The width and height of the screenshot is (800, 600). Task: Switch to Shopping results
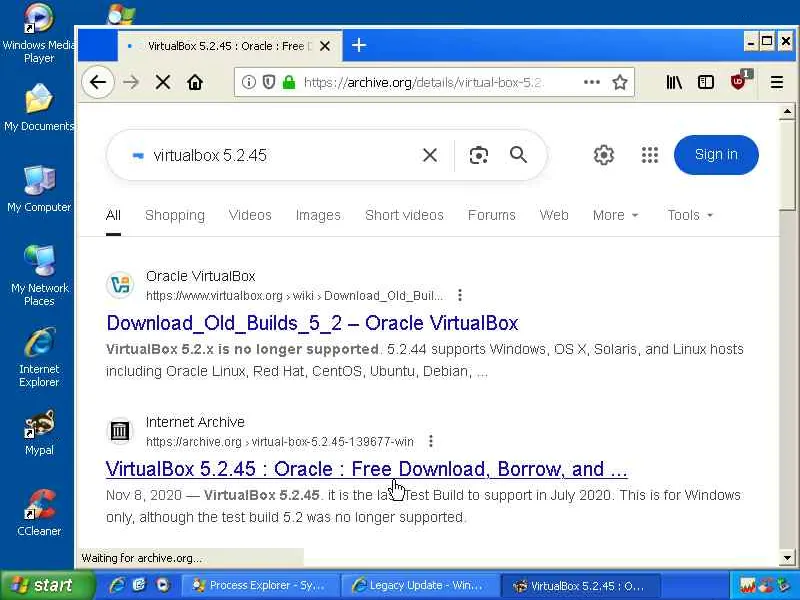(175, 215)
